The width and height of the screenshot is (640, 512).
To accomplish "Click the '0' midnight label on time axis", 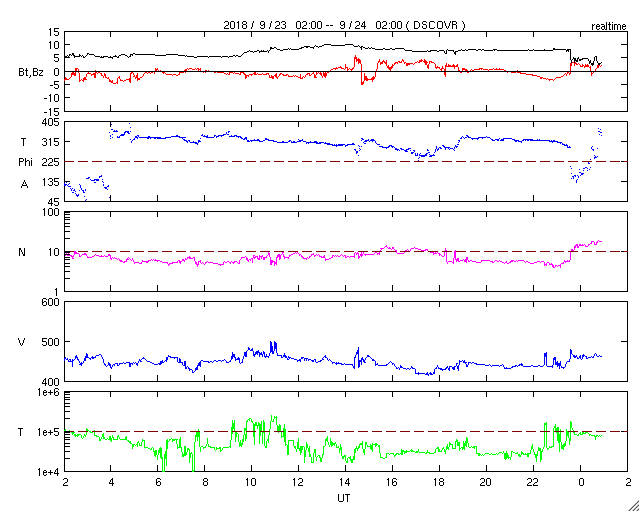I will [580, 481].
